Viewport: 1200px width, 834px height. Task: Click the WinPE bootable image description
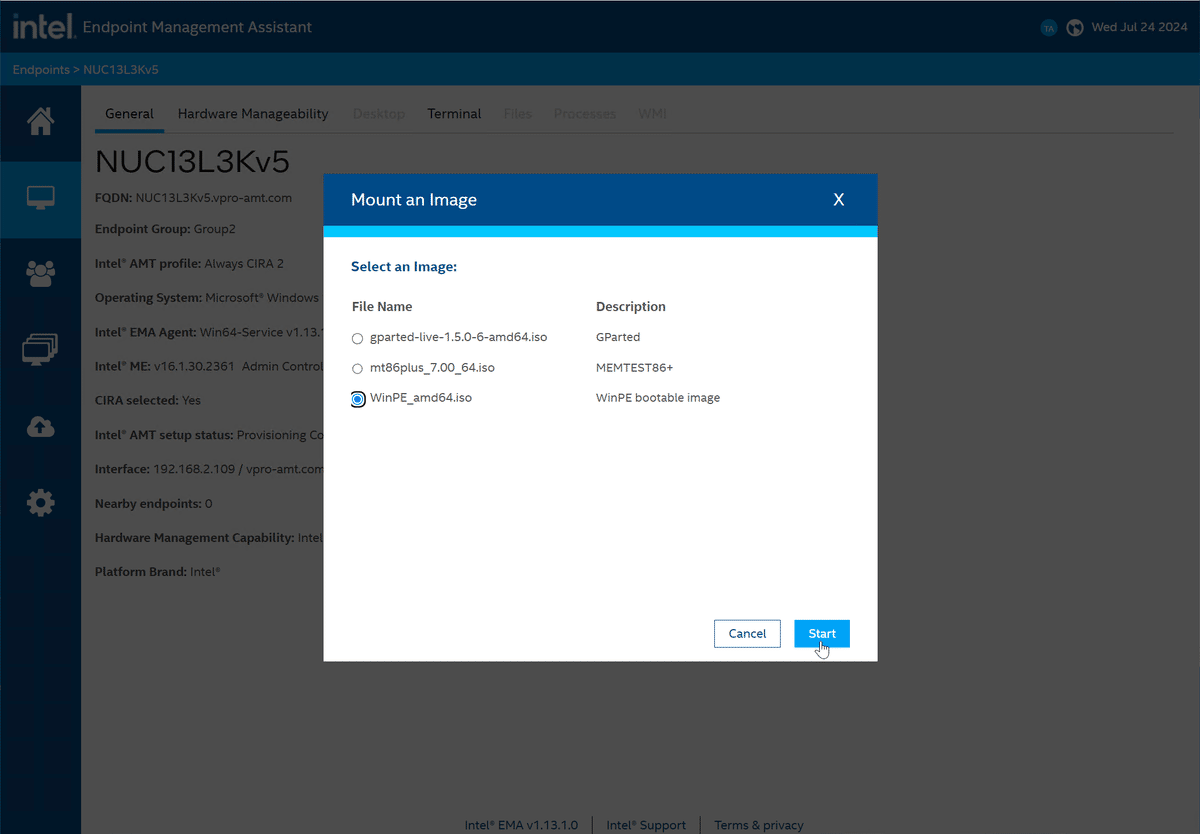(x=658, y=398)
